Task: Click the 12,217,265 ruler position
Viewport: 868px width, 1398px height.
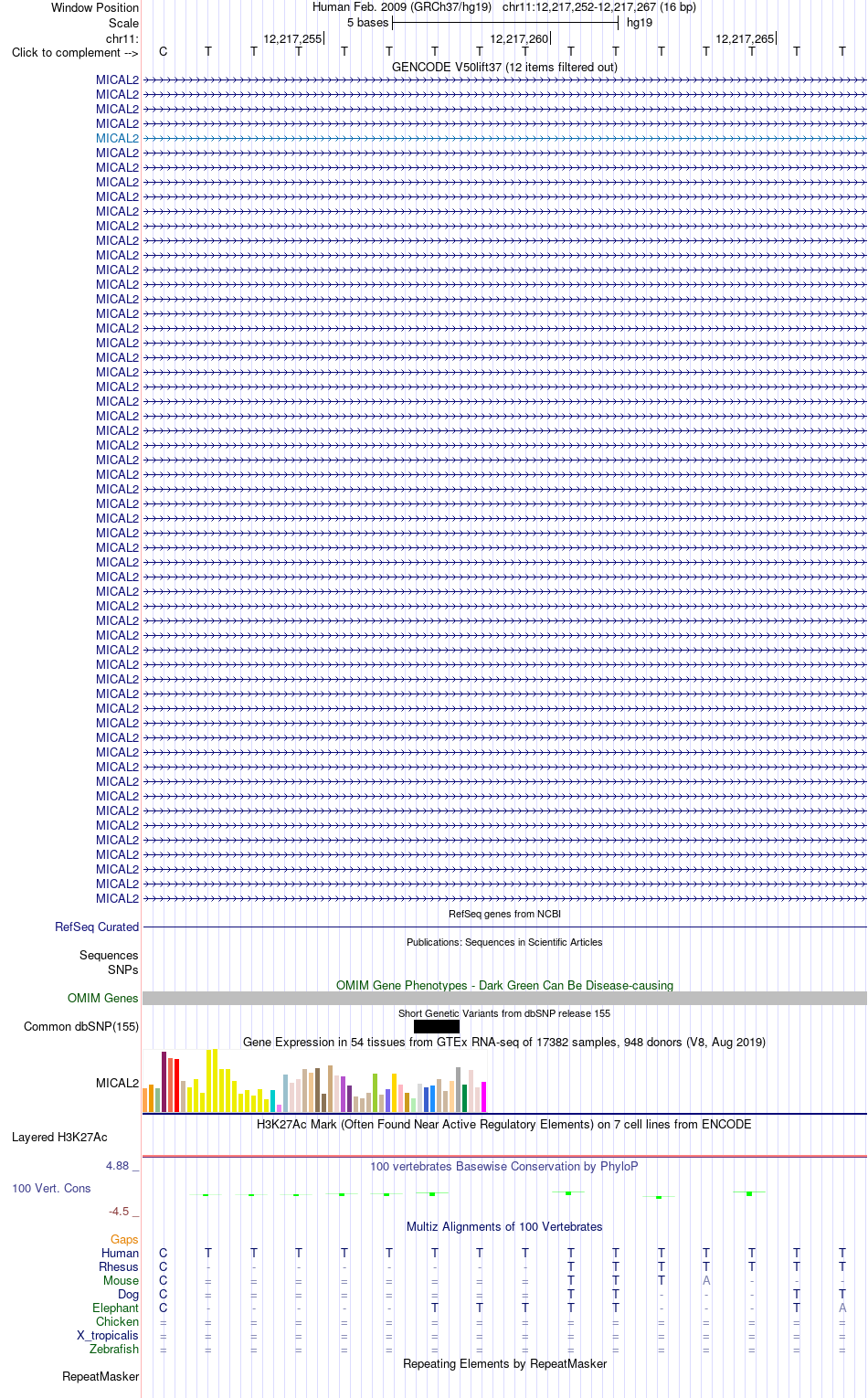Action: pos(745,38)
